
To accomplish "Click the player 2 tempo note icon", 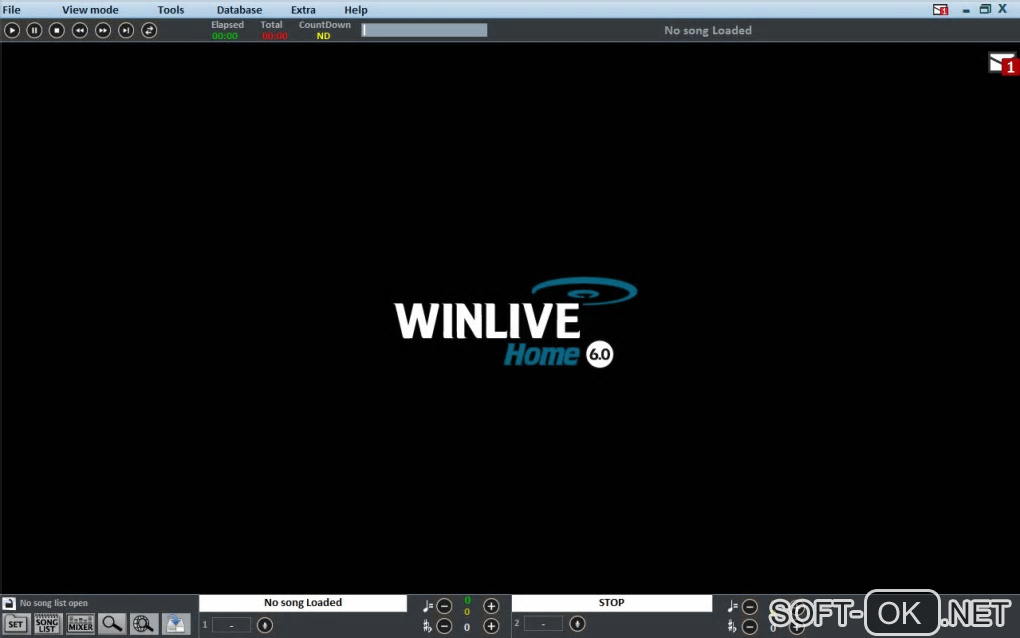I will (732, 606).
